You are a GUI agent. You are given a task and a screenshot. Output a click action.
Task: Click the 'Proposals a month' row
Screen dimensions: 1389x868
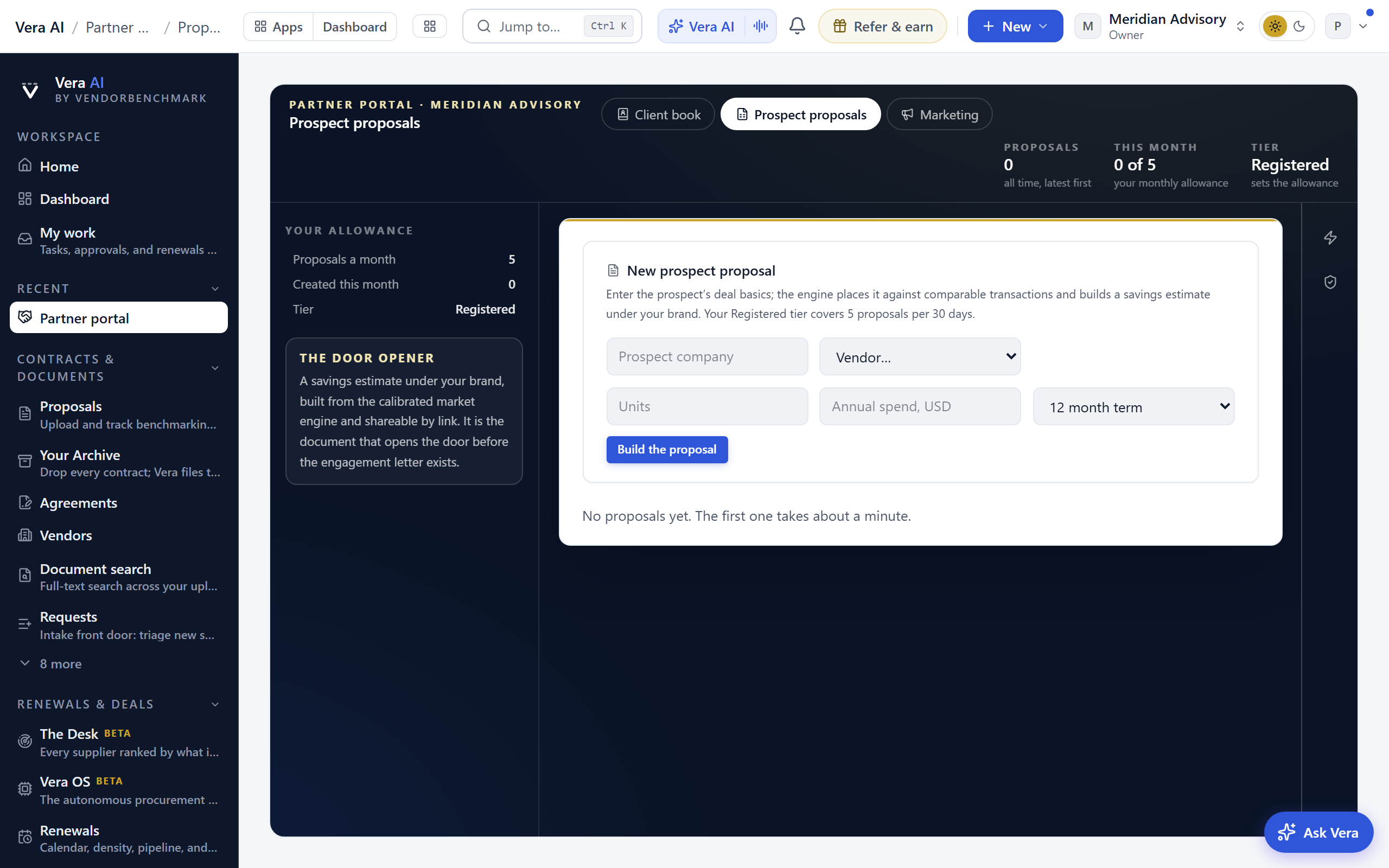point(404,259)
